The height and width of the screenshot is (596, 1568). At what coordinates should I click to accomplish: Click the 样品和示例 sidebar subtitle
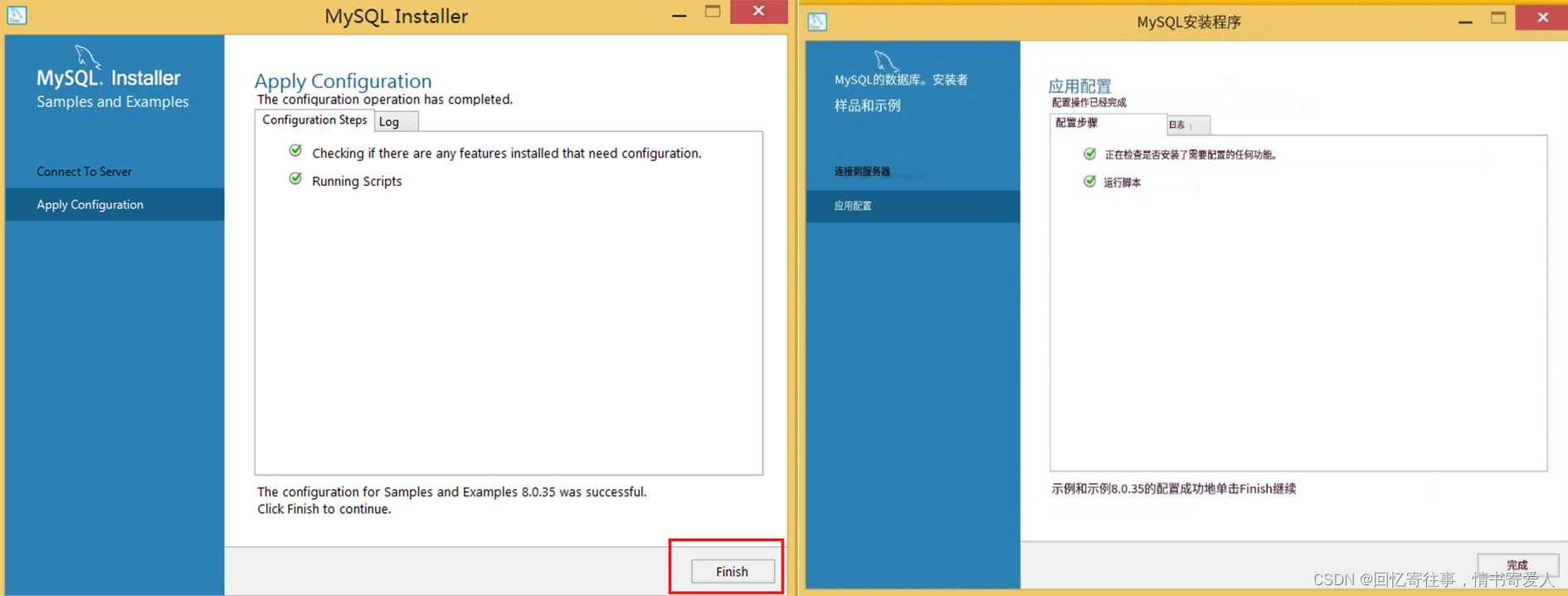point(867,105)
